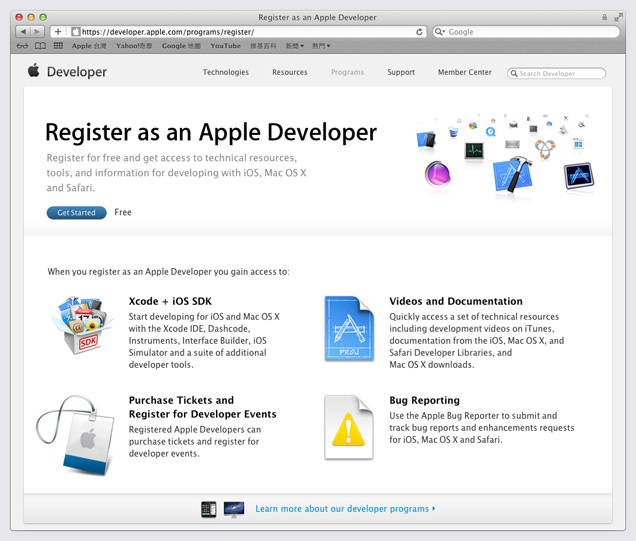
Task: Expand the 新聞 bookmarks folder
Action: tap(294, 46)
